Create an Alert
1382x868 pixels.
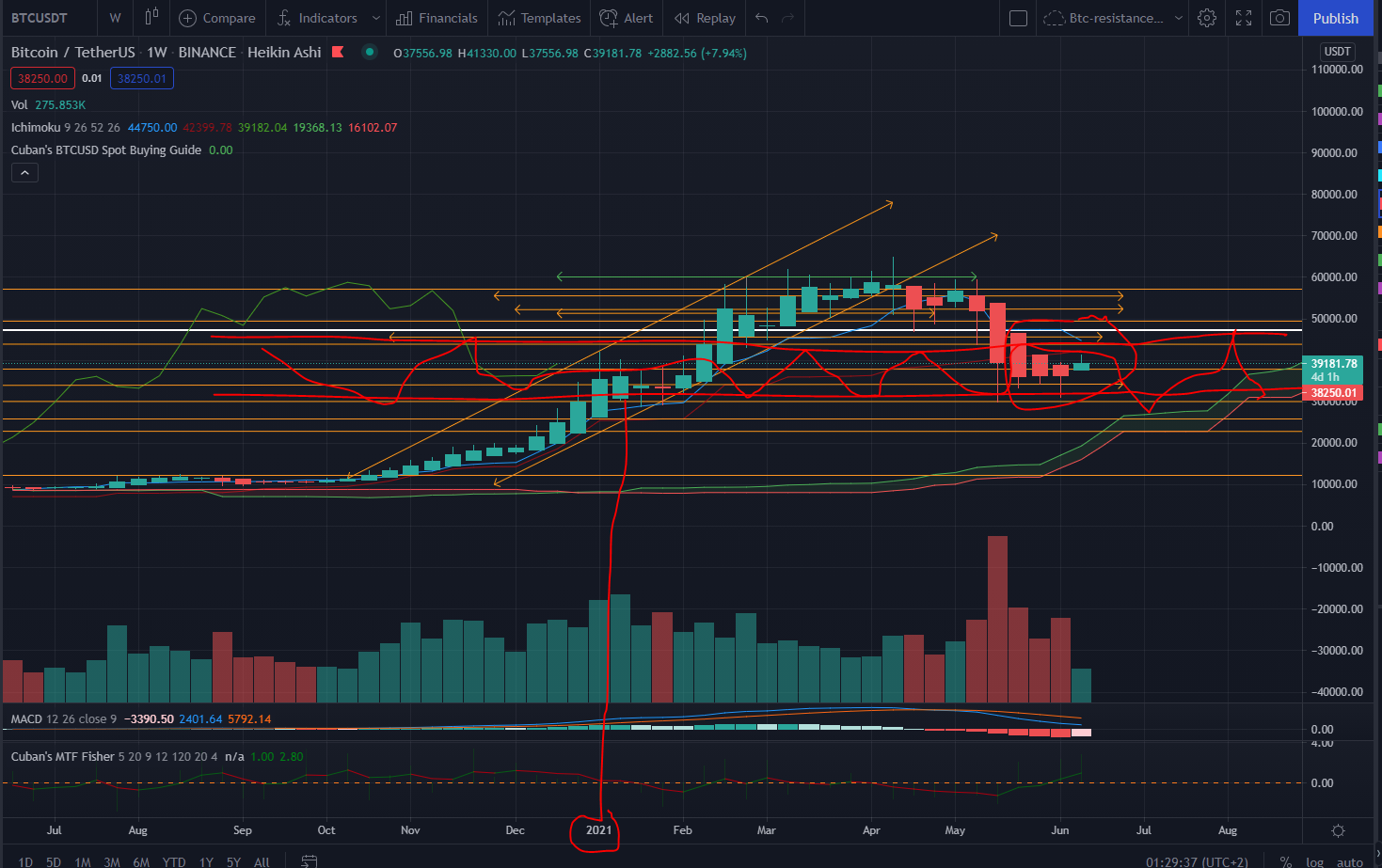(627, 18)
